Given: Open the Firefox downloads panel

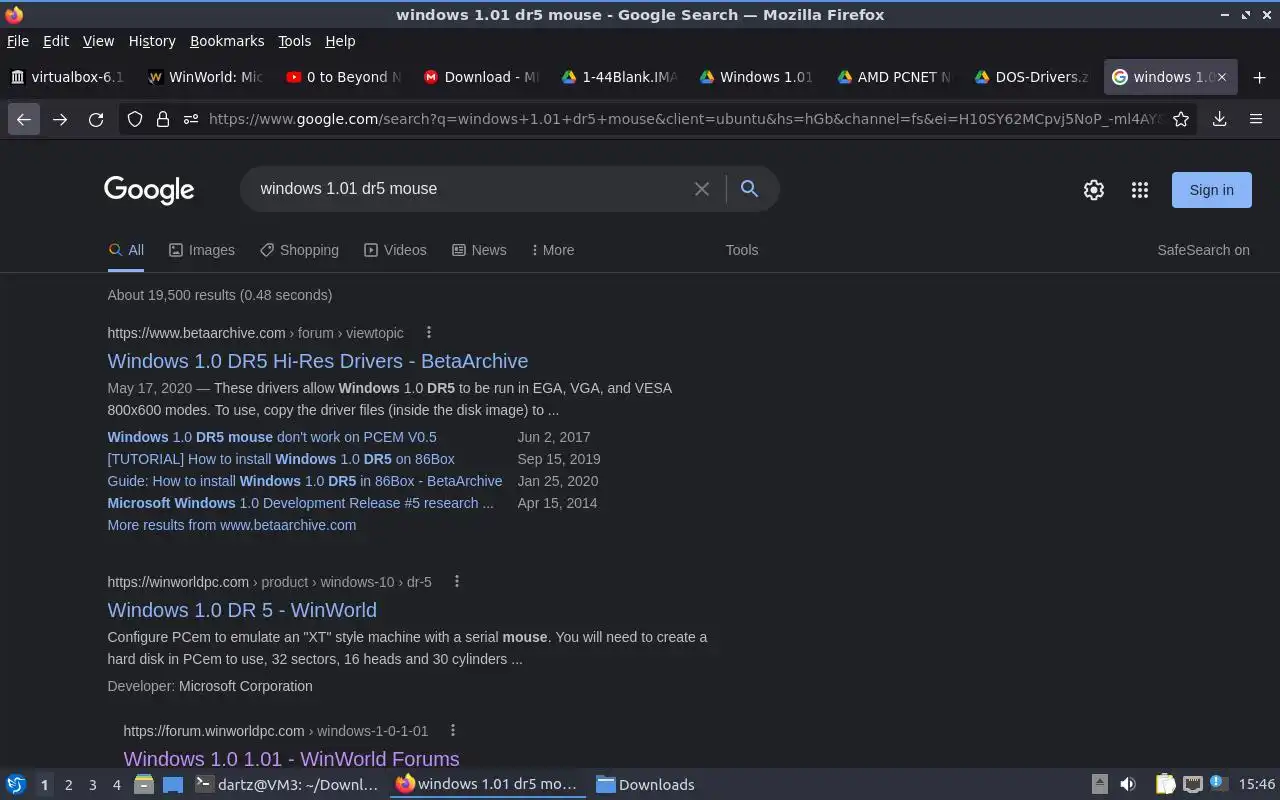Looking at the screenshot, I should point(1220,119).
